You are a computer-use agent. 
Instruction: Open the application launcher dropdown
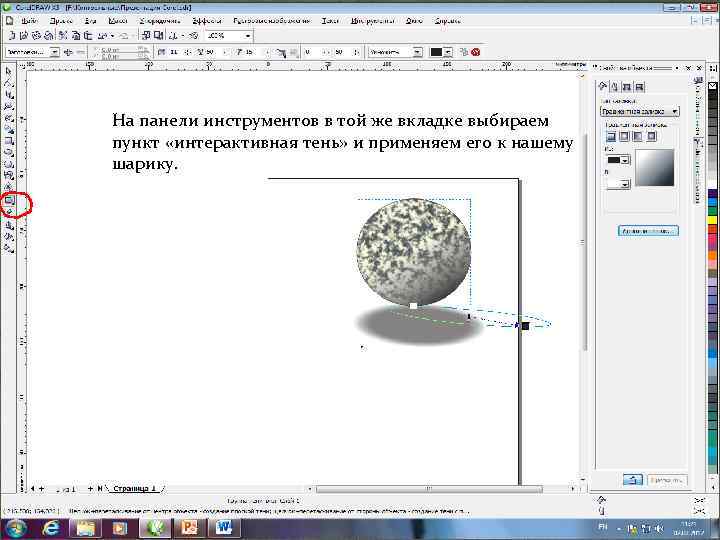pyautogui.click(x=183, y=35)
